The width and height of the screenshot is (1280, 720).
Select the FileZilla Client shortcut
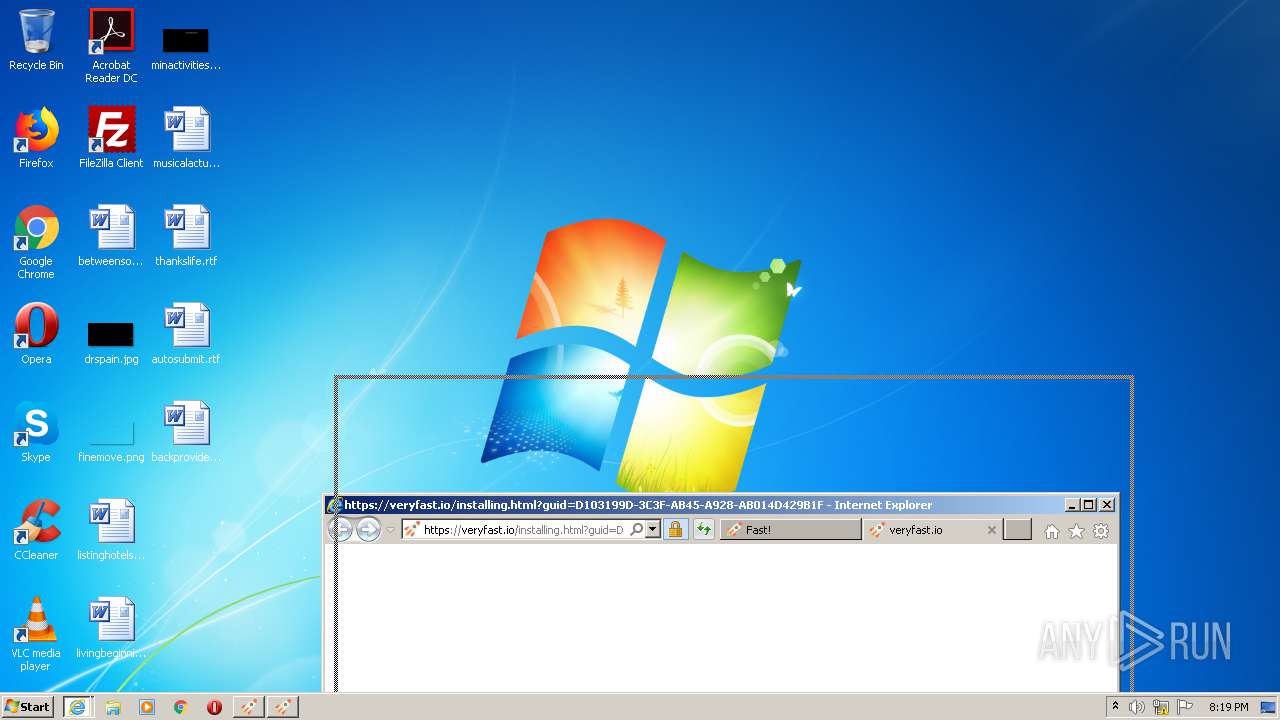pos(111,138)
